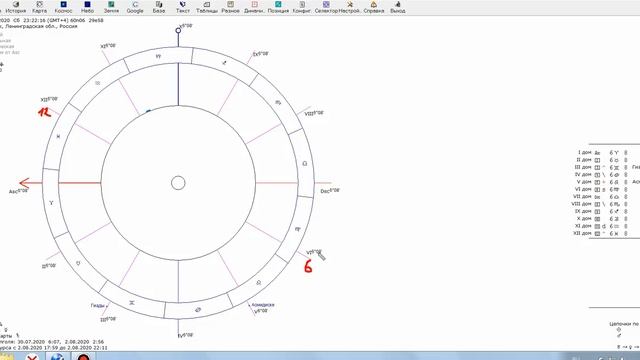640x360 pixels.
Task: Click the Dsc cusp label
Action: (x=330, y=191)
